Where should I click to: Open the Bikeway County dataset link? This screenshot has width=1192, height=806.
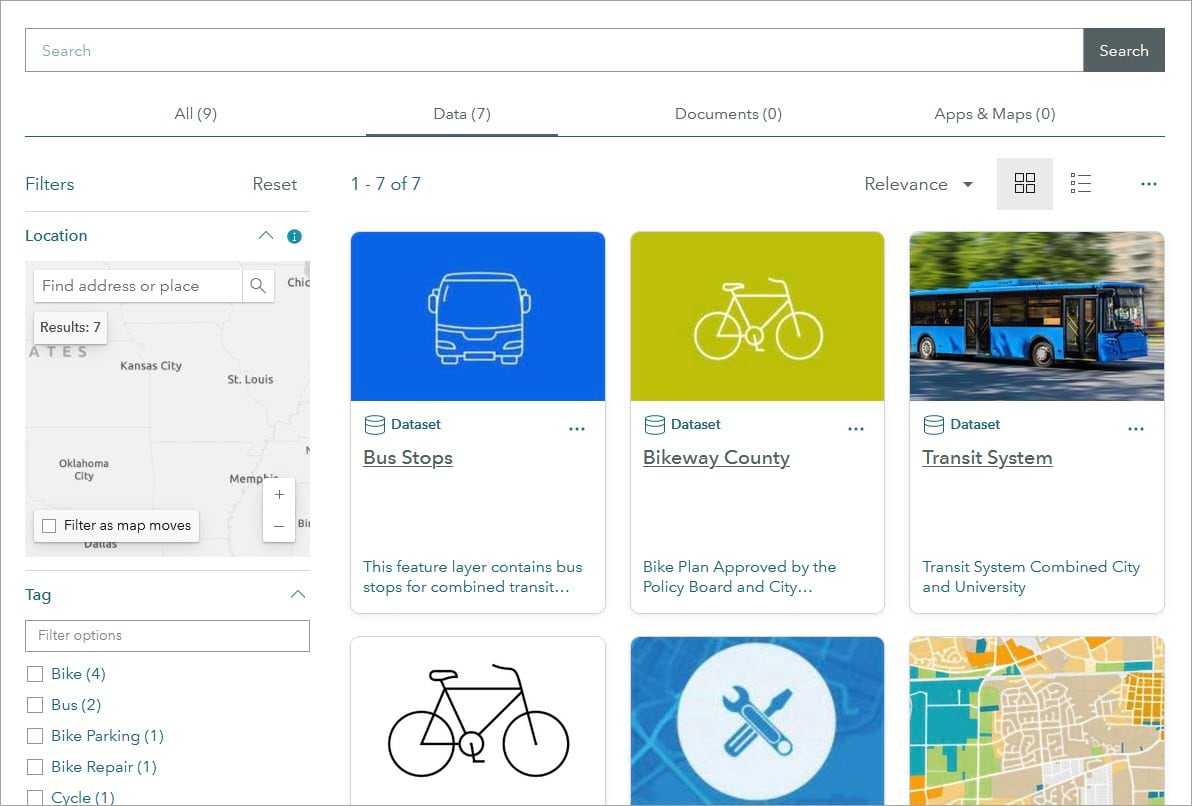(716, 458)
